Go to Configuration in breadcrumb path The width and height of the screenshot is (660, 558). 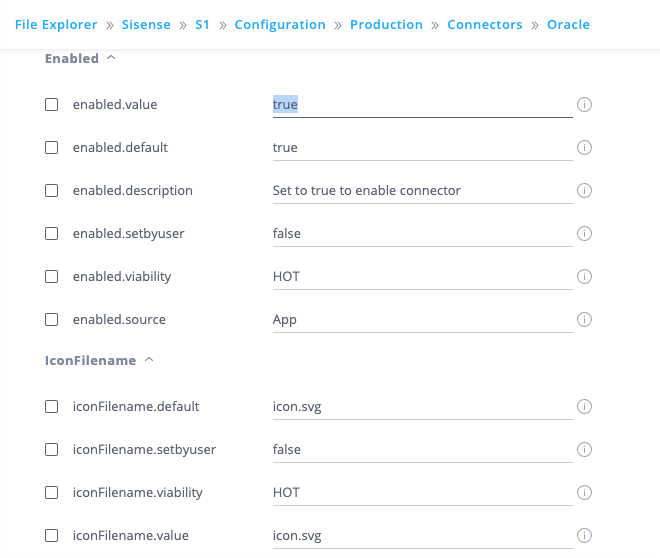coord(280,24)
